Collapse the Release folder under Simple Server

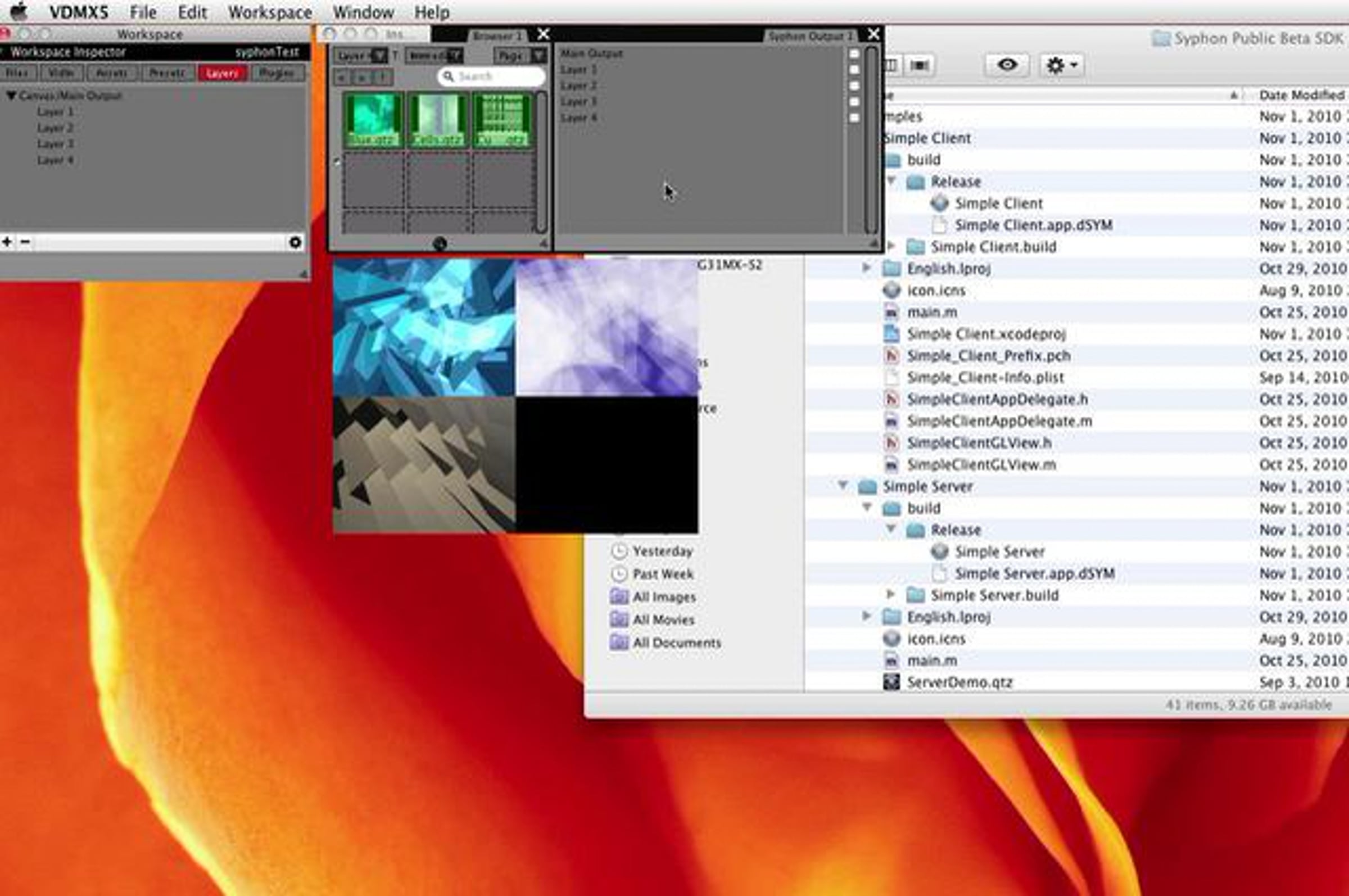point(891,529)
